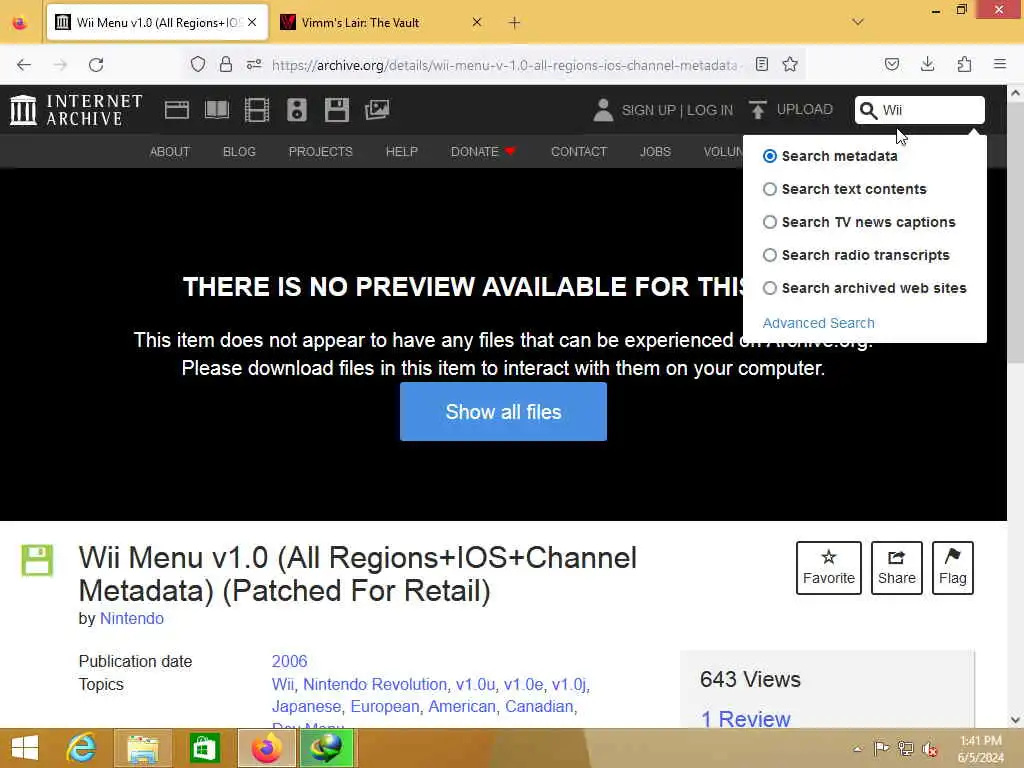Open the DONATE menu item
This screenshot has width=1024, height=768.
pos(483,152)
